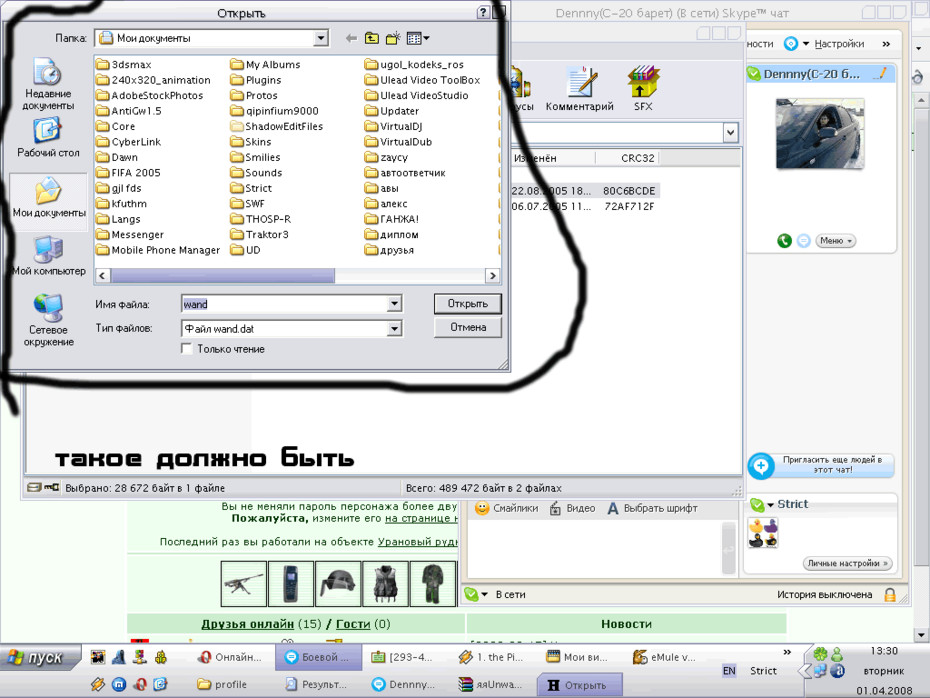Click the back arrow in Open dialog

[x=351, y=39]
